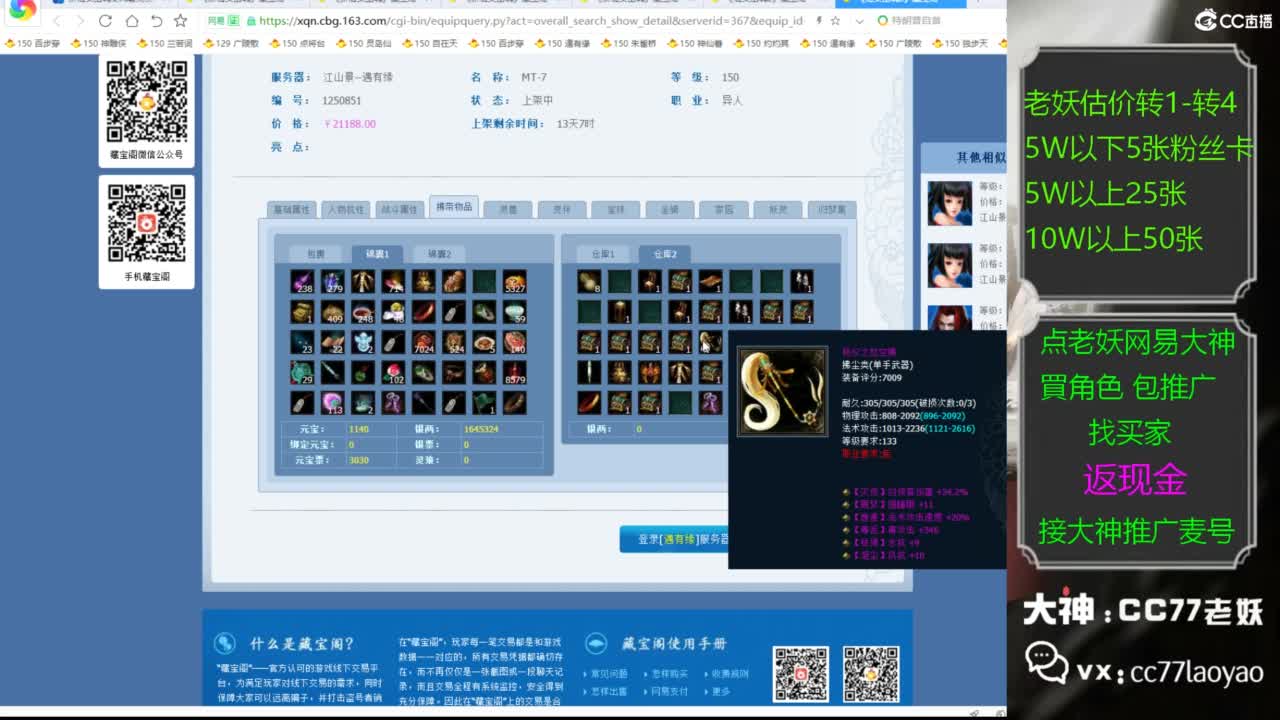Click the item stacked 238 in bag

302,282
